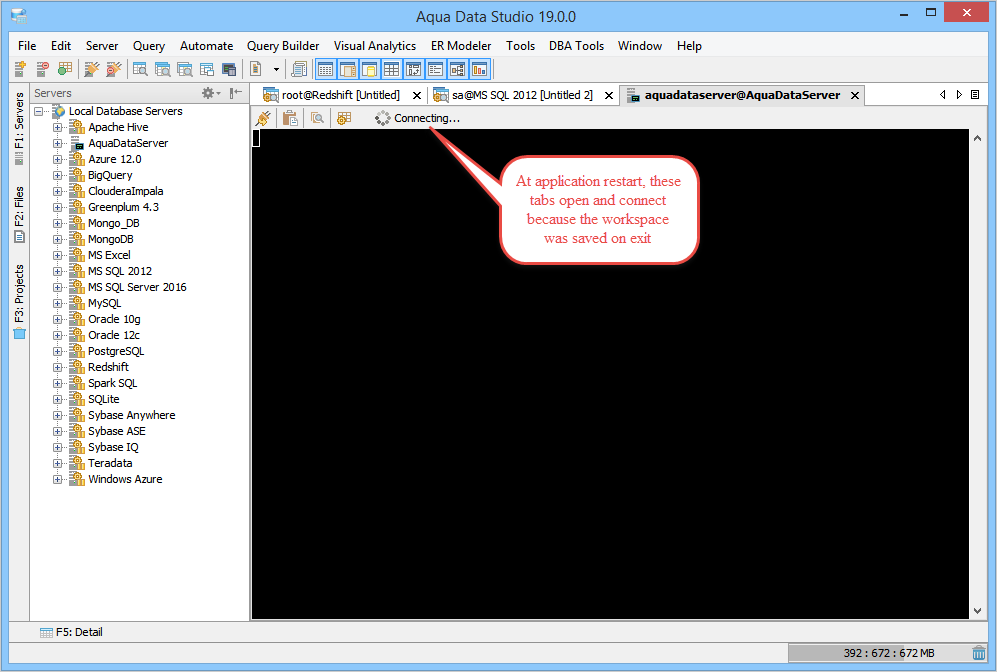The width and height of the screenshot is (997, 672).
Task: Close the root@Redshift [Untitled] tab
Action: coord(416,95)
